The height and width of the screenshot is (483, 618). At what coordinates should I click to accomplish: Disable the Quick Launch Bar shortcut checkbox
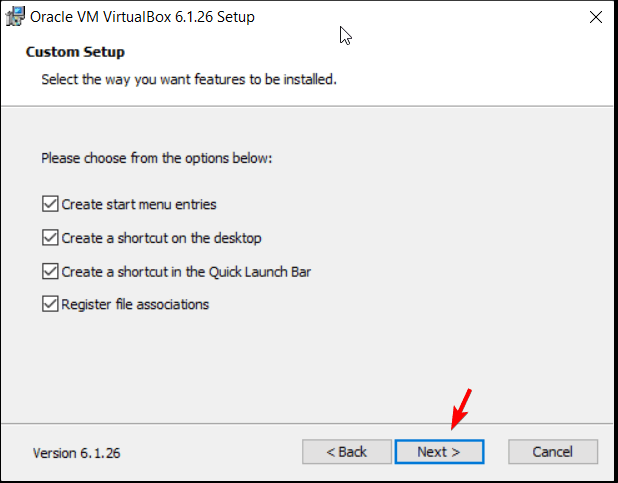[50, 272]
